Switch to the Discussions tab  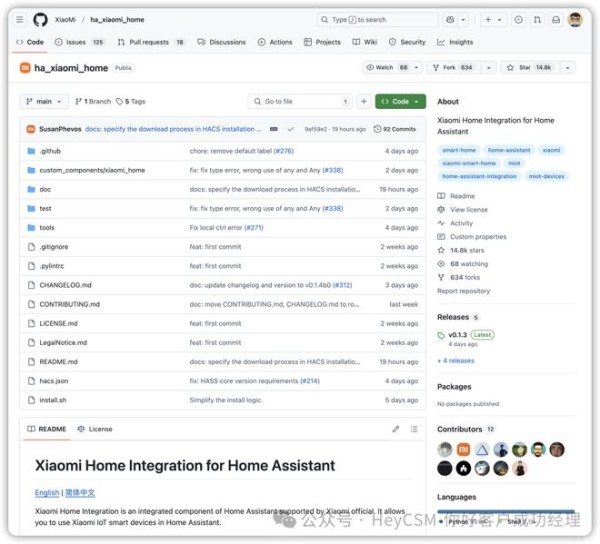(x=222, y=42)
